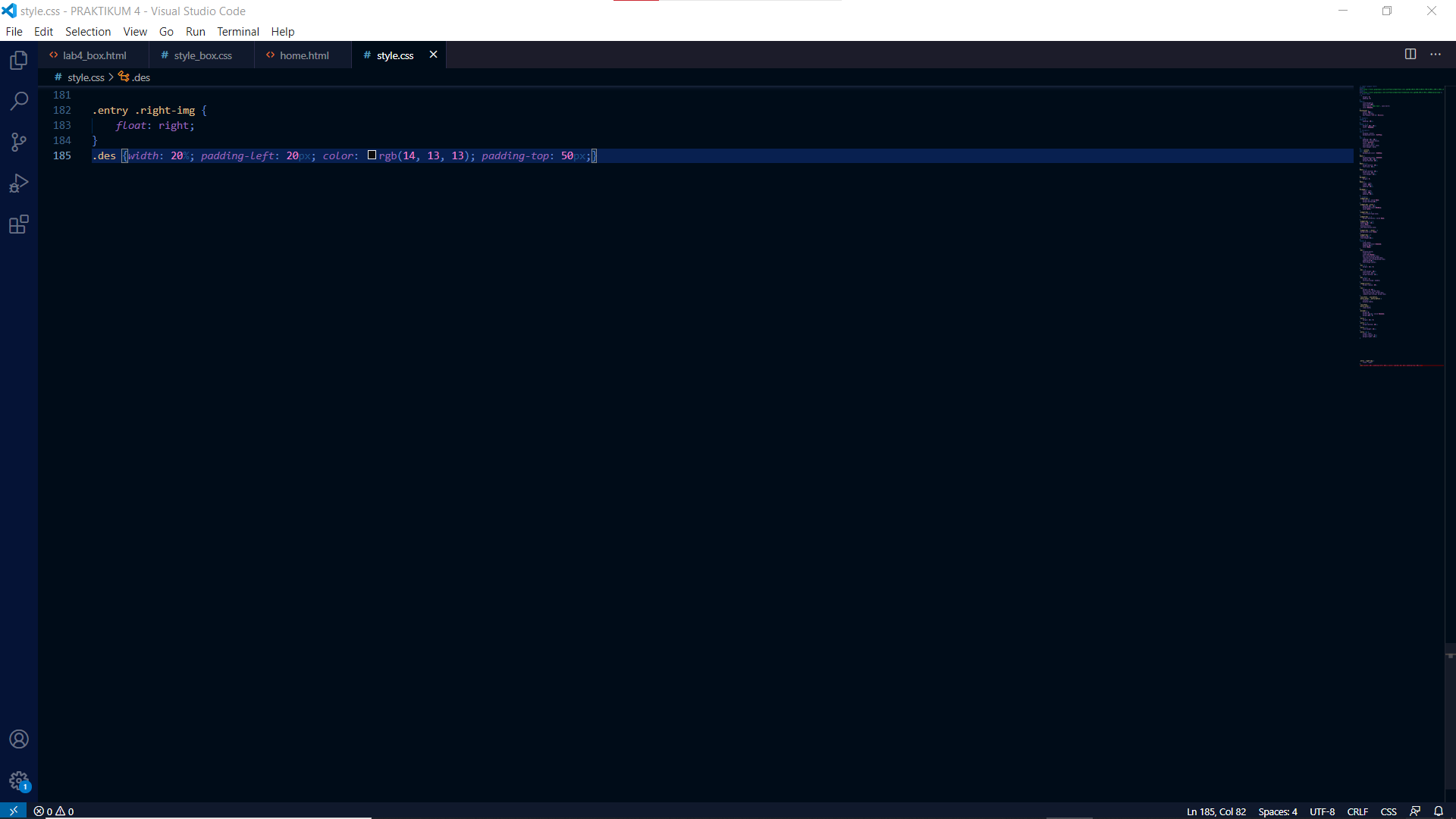Viewport: 1456px width, 819px height.
Task: Switch to style_box.css tab
Action: [202, 55]
